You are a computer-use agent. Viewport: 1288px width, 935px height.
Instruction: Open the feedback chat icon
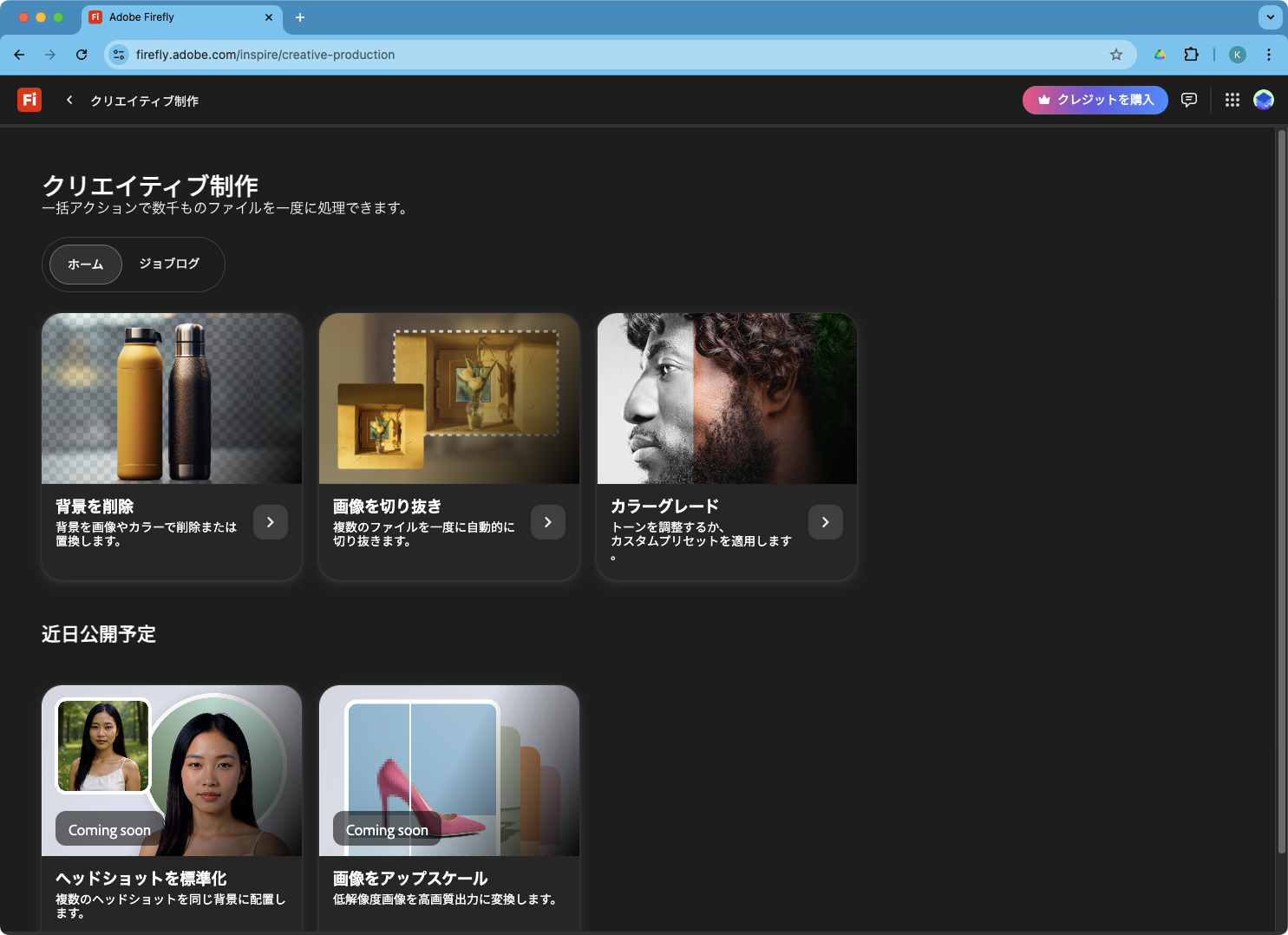pyautogui.click(x=1189, y=100)
